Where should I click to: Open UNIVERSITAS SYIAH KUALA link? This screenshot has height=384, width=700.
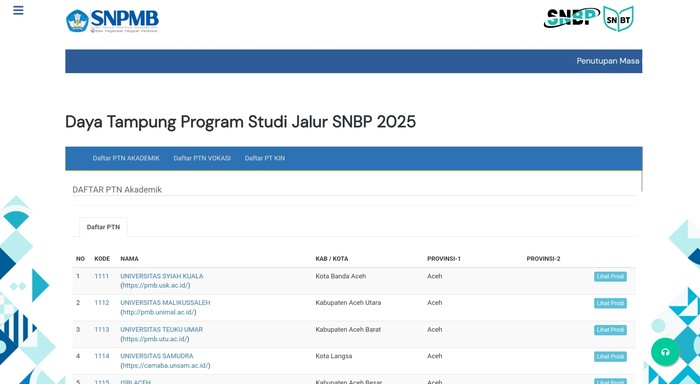pyautogui.click(x=162, y=276)
